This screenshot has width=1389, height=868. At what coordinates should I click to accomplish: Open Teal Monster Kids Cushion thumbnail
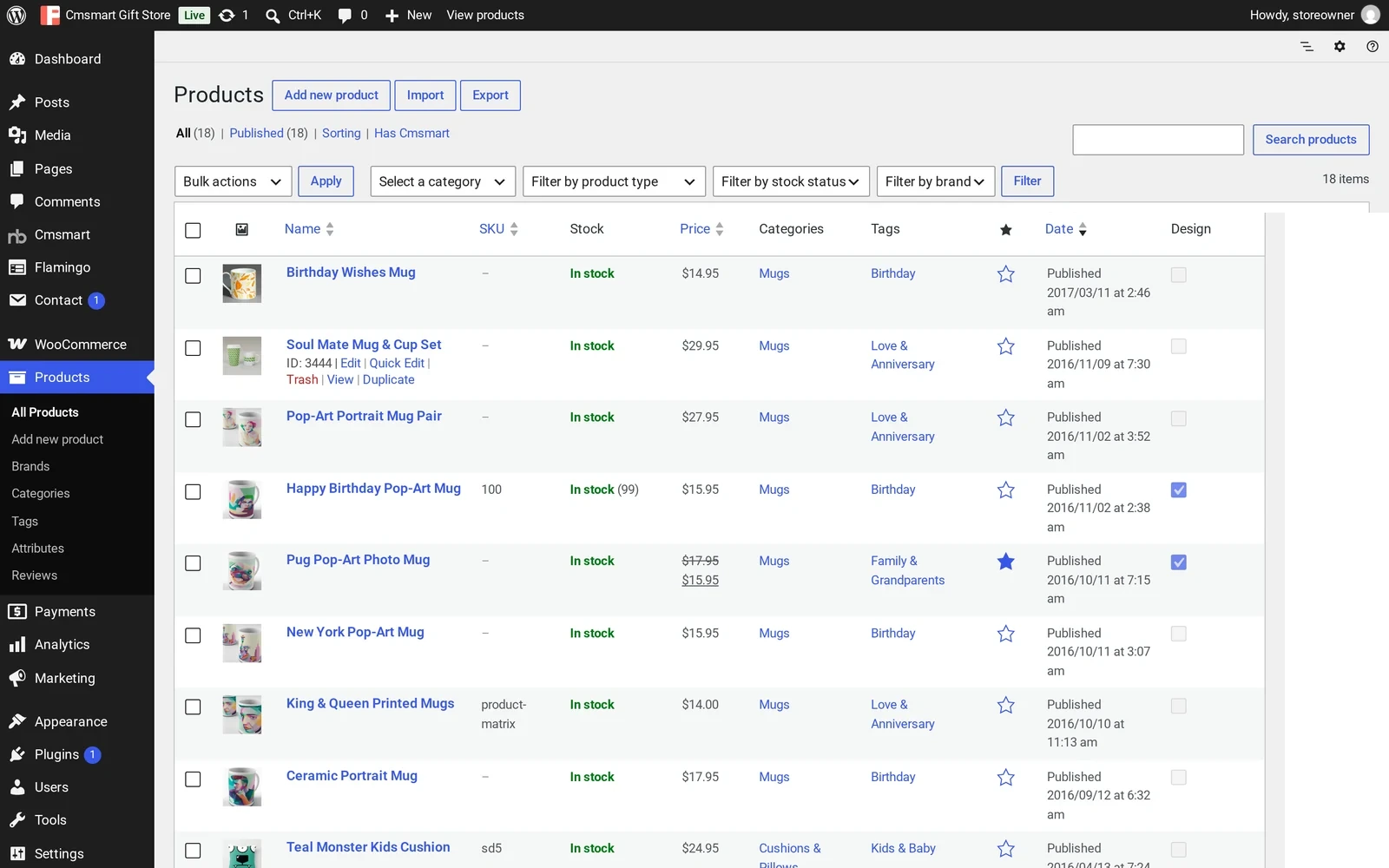pyautogui.click(x=242, y=853)
